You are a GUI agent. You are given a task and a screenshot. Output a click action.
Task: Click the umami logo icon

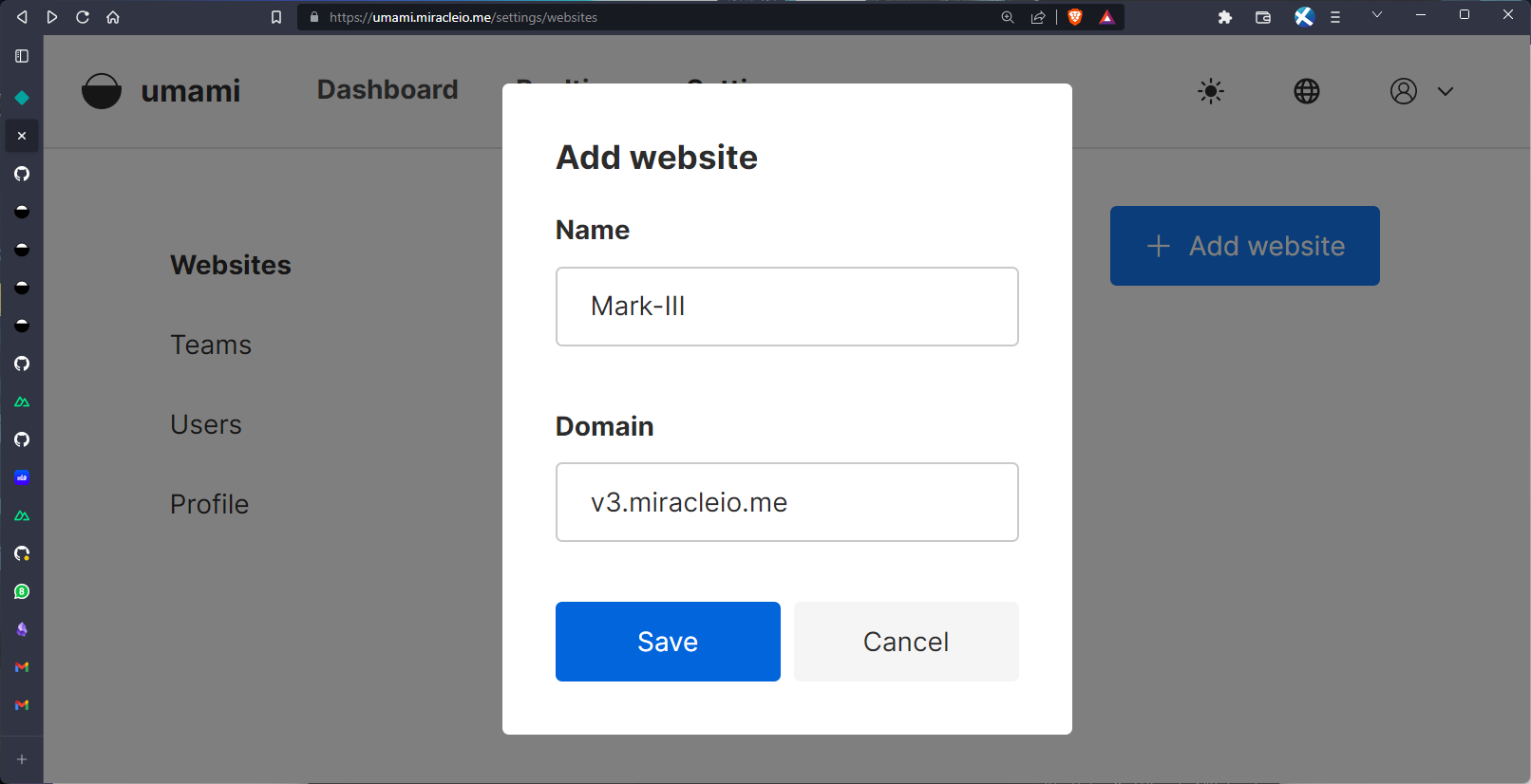tap(102, 91)
